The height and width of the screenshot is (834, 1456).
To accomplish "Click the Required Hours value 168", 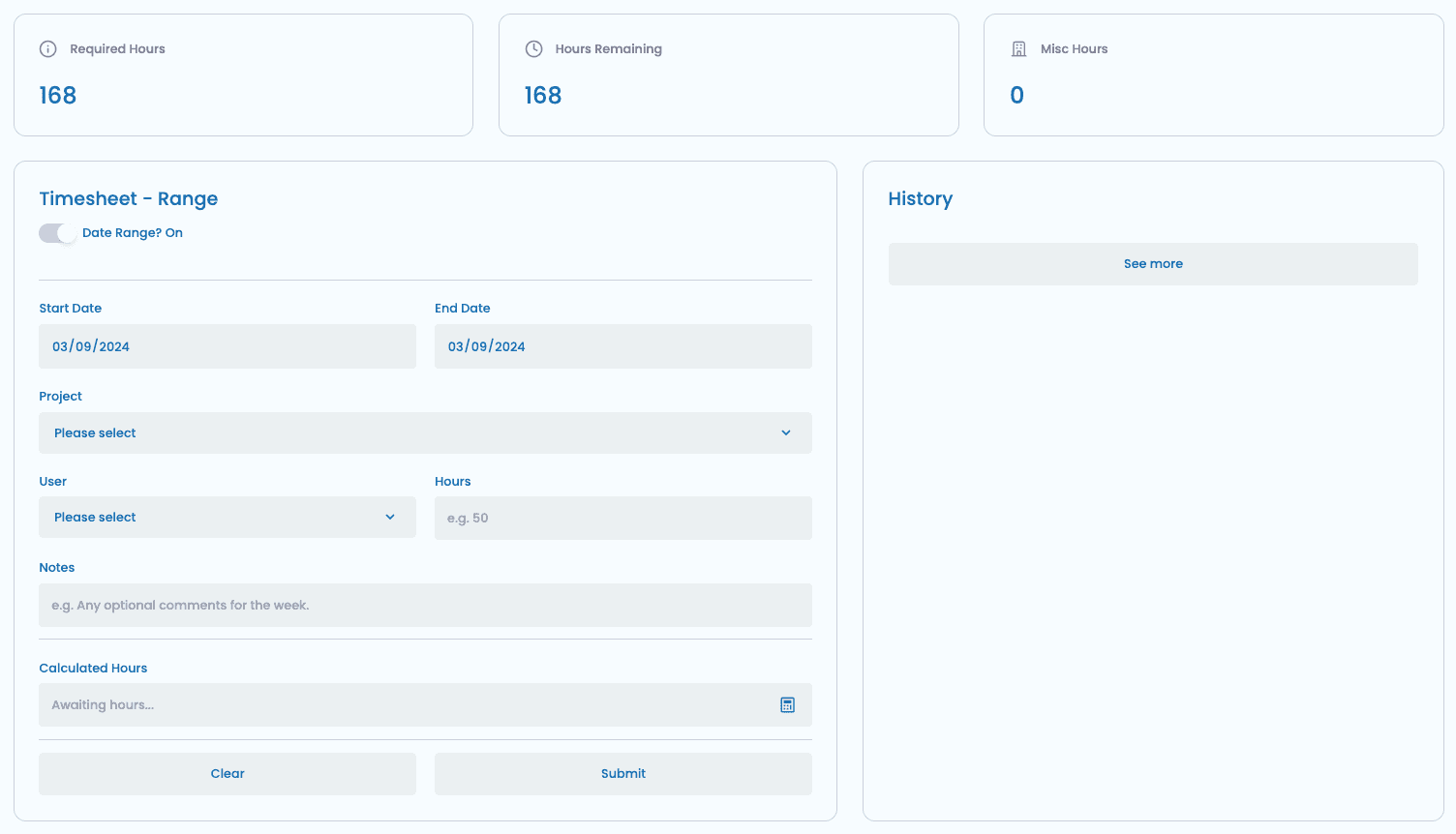I will pyautogui.click(x=57, y=95).
